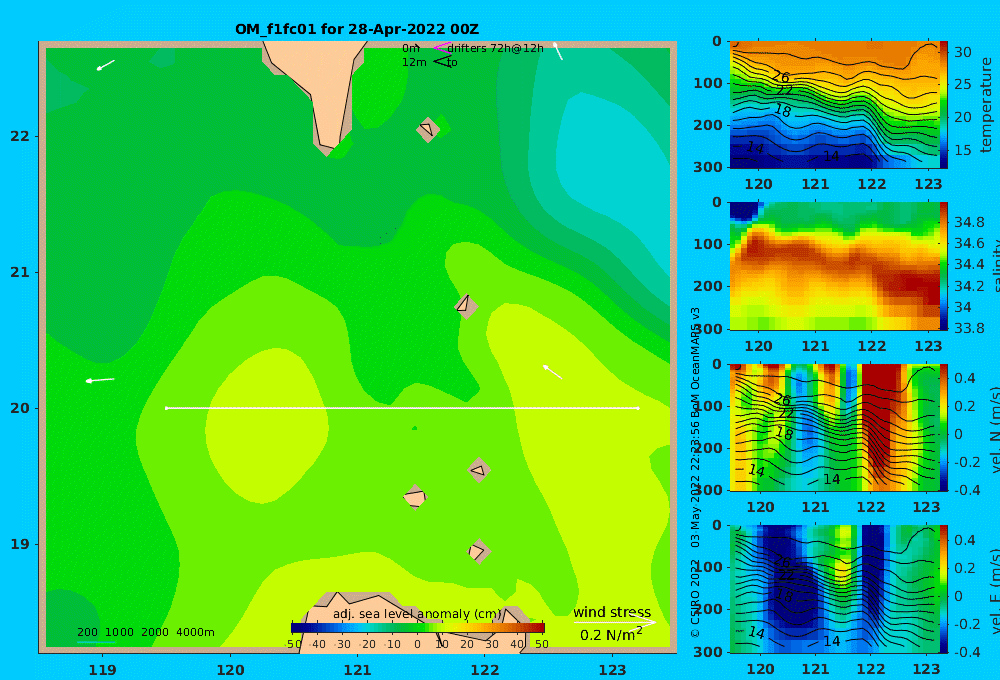Viewport: 1000px width, 680px height.
Task: Click the '34.8' tick on salinity colorbar
Action: pyautogui.click(x=969, y=222)
